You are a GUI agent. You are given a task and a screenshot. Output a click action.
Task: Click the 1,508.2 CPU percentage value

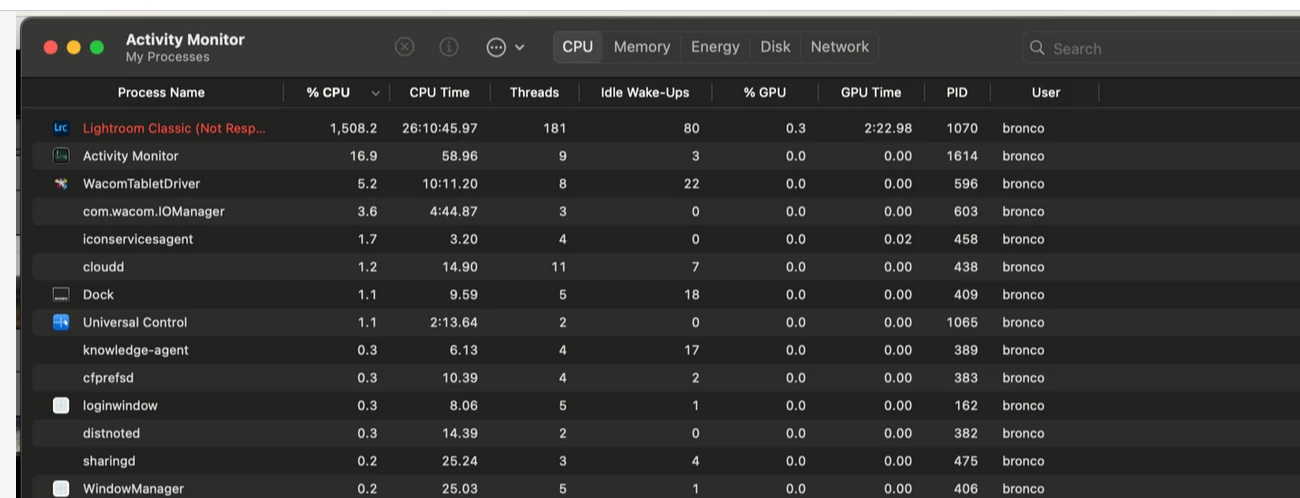coord(354,129)
